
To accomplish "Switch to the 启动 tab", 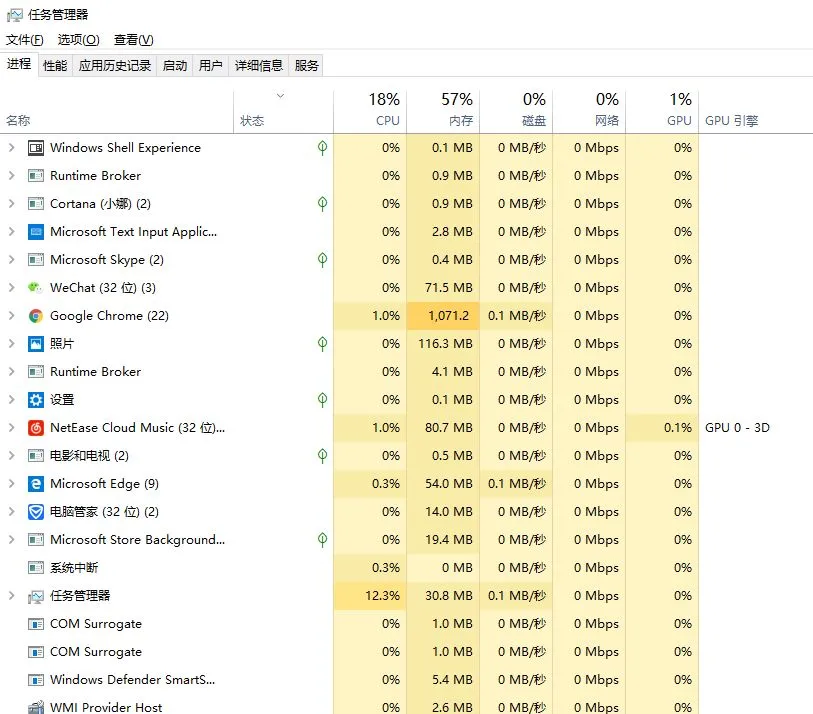I will [175, 65].
